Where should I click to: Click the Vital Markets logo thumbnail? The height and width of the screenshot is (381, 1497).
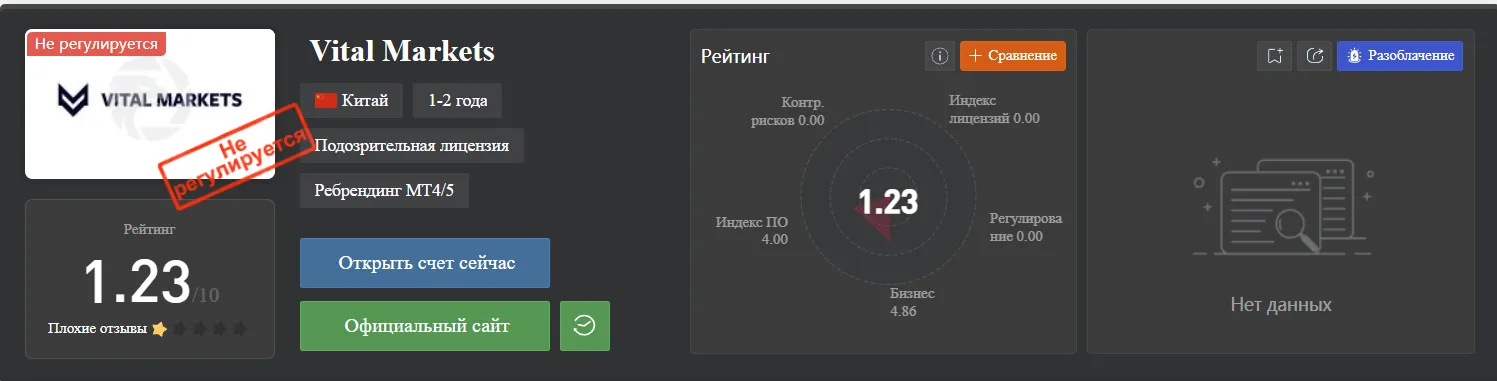(x=150, y=104)
